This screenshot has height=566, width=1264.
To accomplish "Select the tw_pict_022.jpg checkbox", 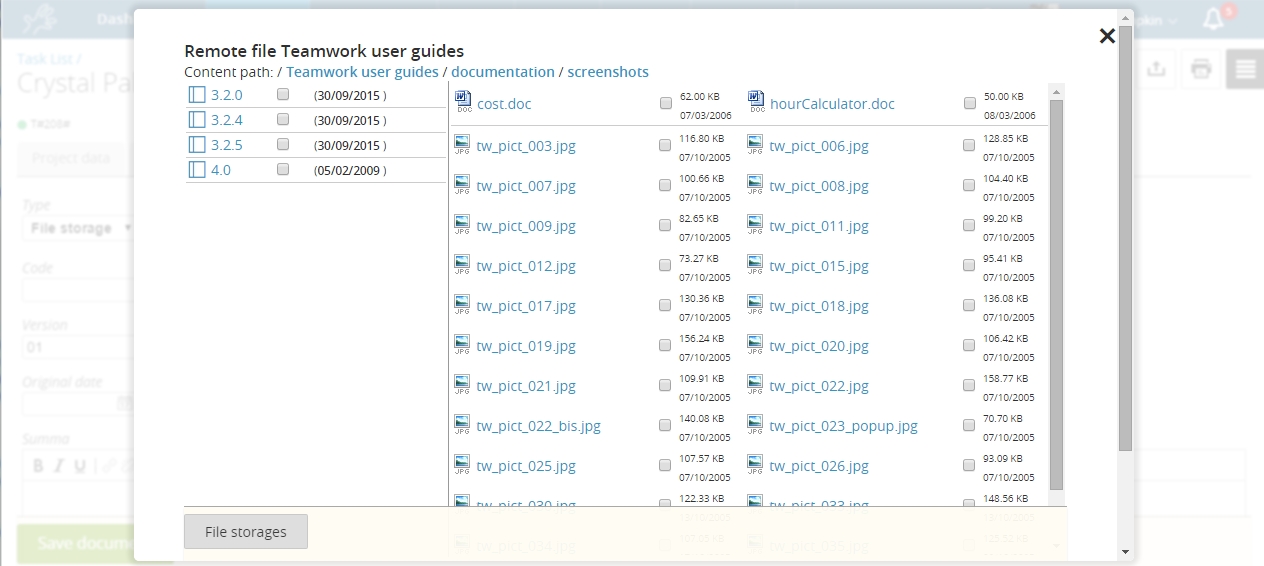I will click(970, 386).
